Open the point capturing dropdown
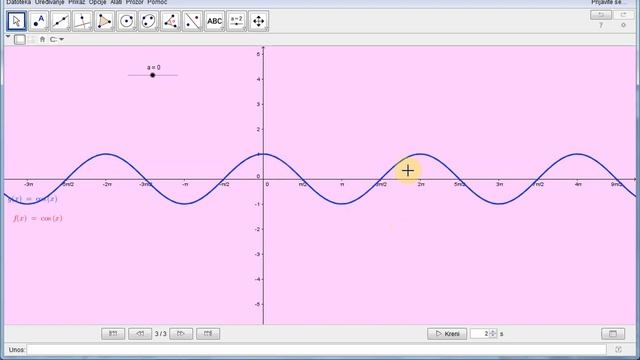Image resolution: width=640 pixels, height=360 pixels. 57,40
